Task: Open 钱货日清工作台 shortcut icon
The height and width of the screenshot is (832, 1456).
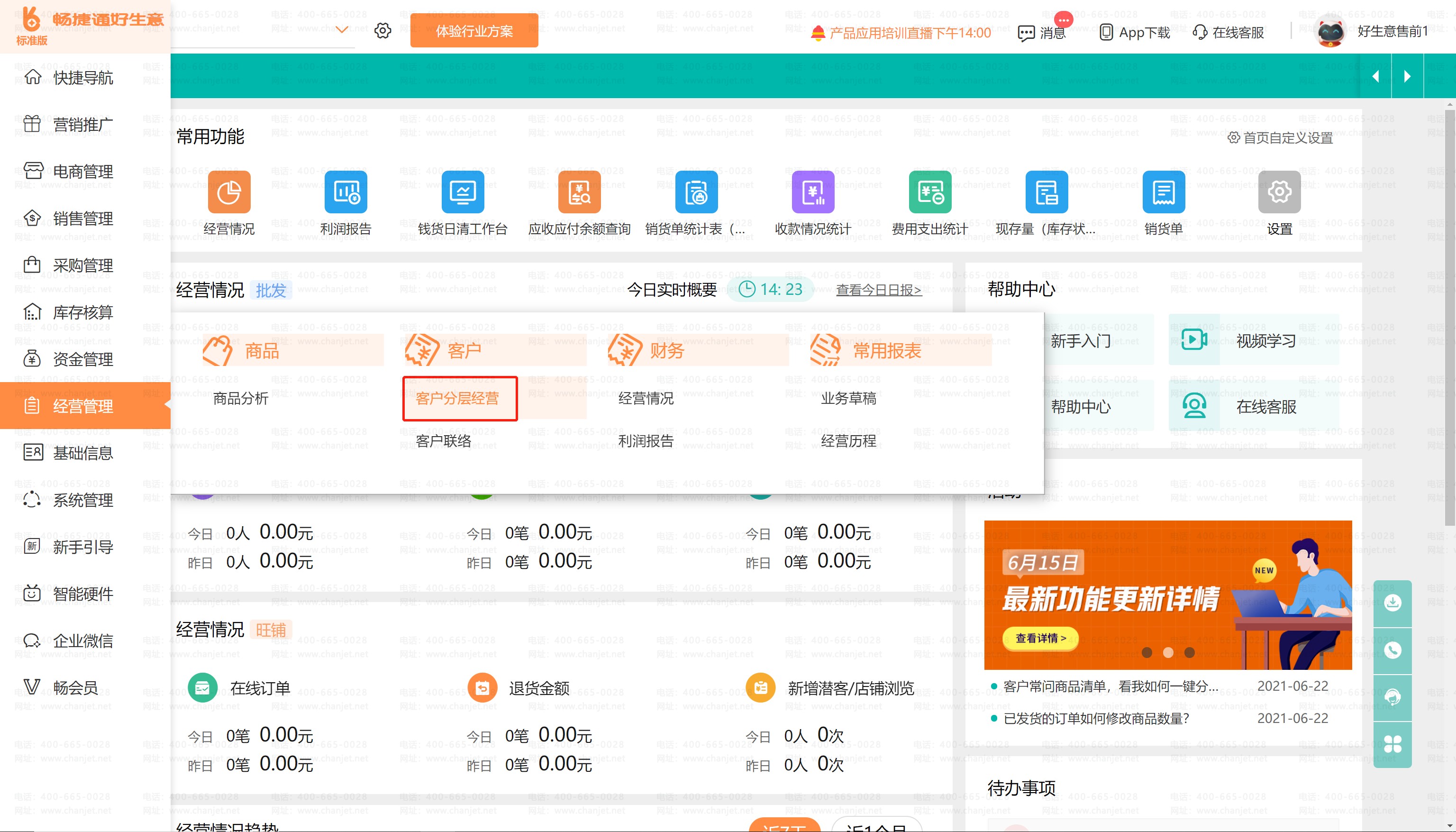Action: [463, 192]
